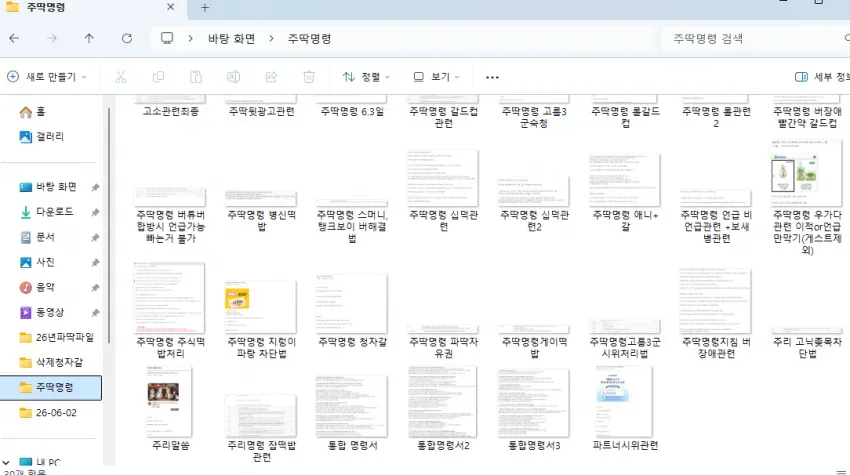Go back with the left arrow
Screen dimensions: 850x475
pos(14,38)
